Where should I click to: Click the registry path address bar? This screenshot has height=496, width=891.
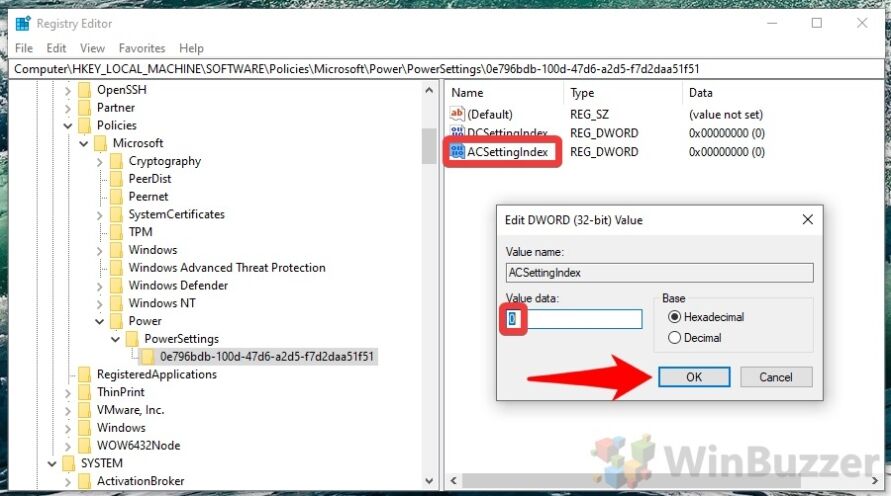tap(446, 69)
